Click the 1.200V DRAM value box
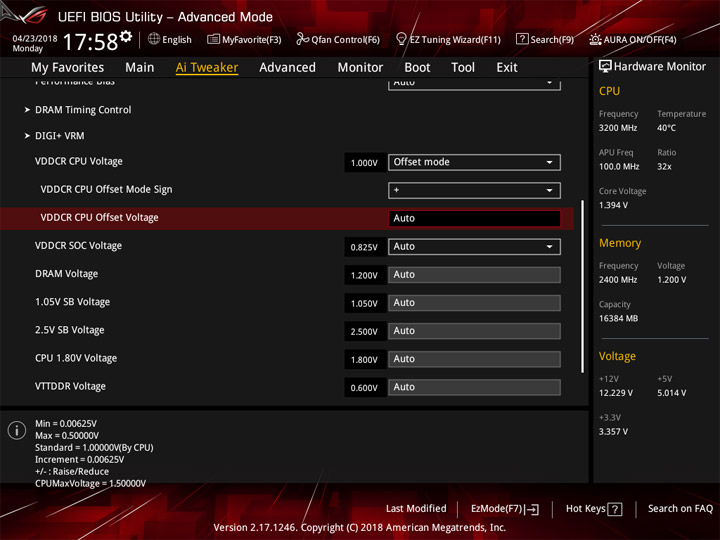Screen dimensions: 720x540 pos(364,275)
